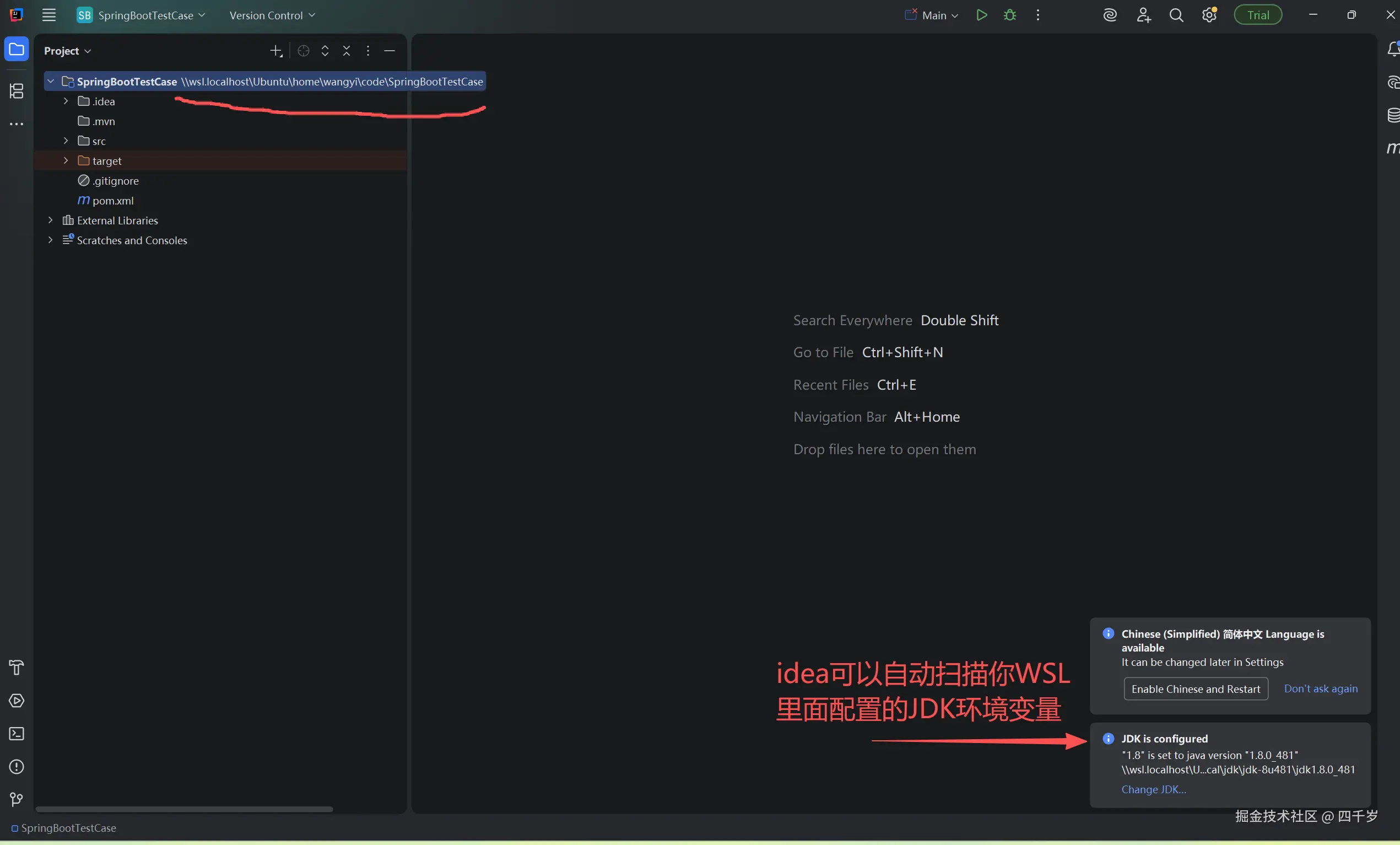
Task: Open the Git tool window
Action: 17,800
